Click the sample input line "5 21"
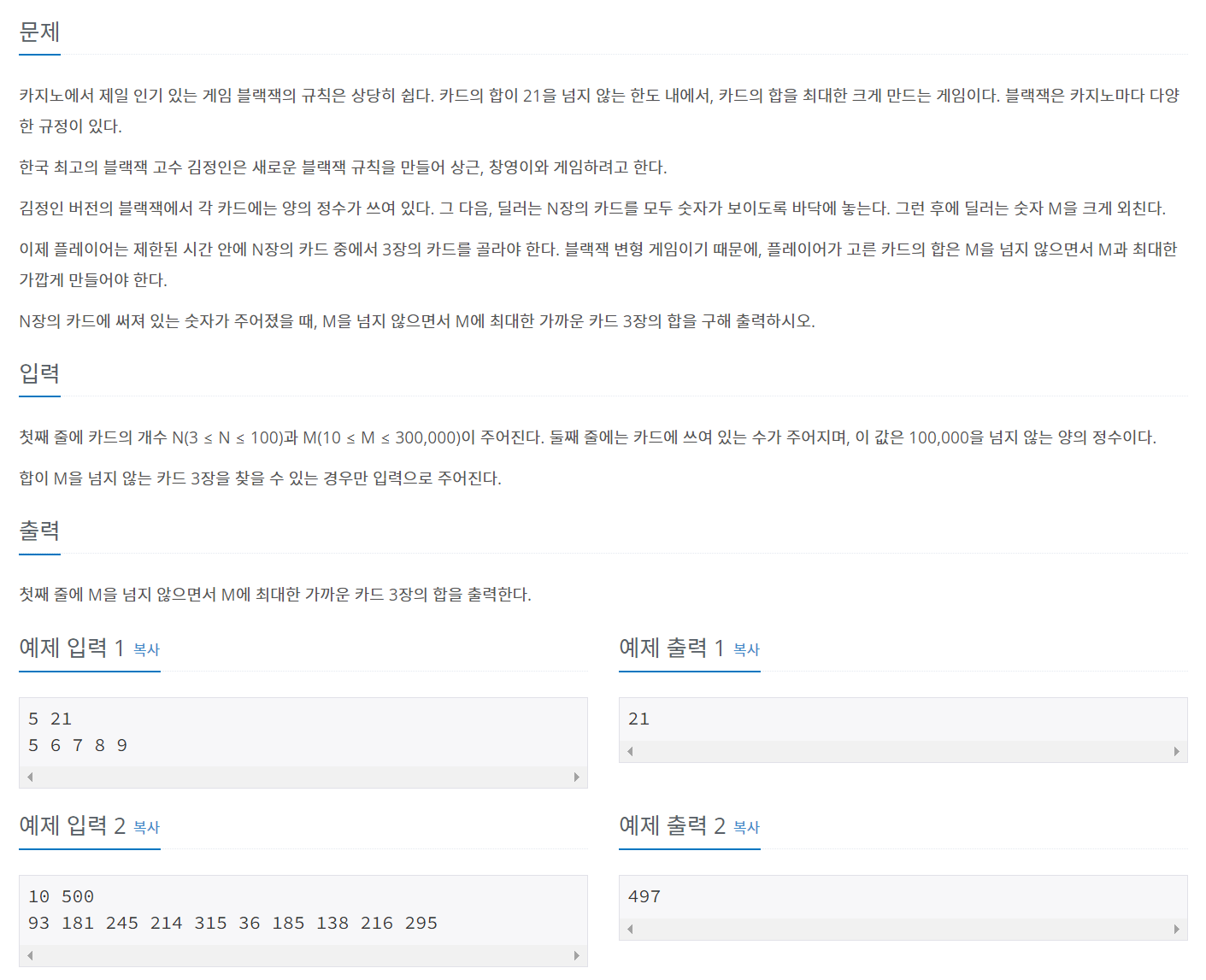The image size is (1206, 980). 50,719
